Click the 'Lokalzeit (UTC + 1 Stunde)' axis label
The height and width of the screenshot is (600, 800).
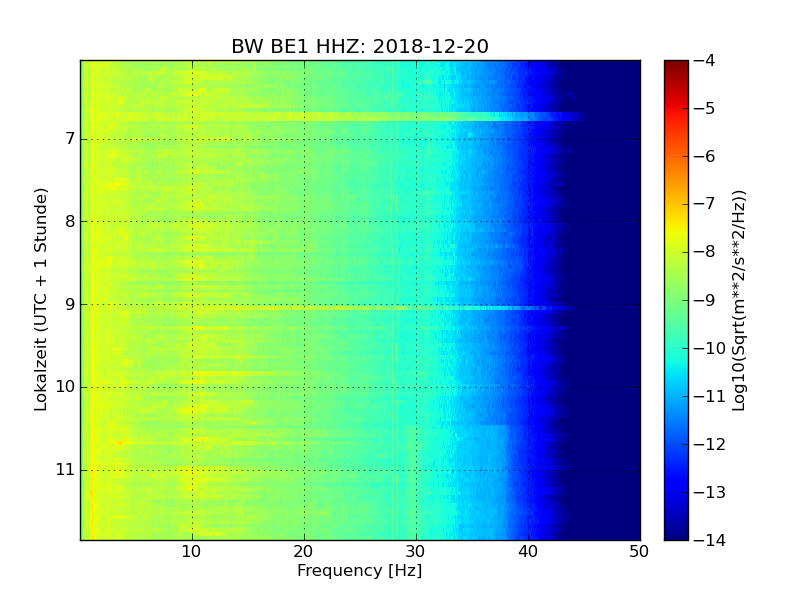[x=41, y=300]
